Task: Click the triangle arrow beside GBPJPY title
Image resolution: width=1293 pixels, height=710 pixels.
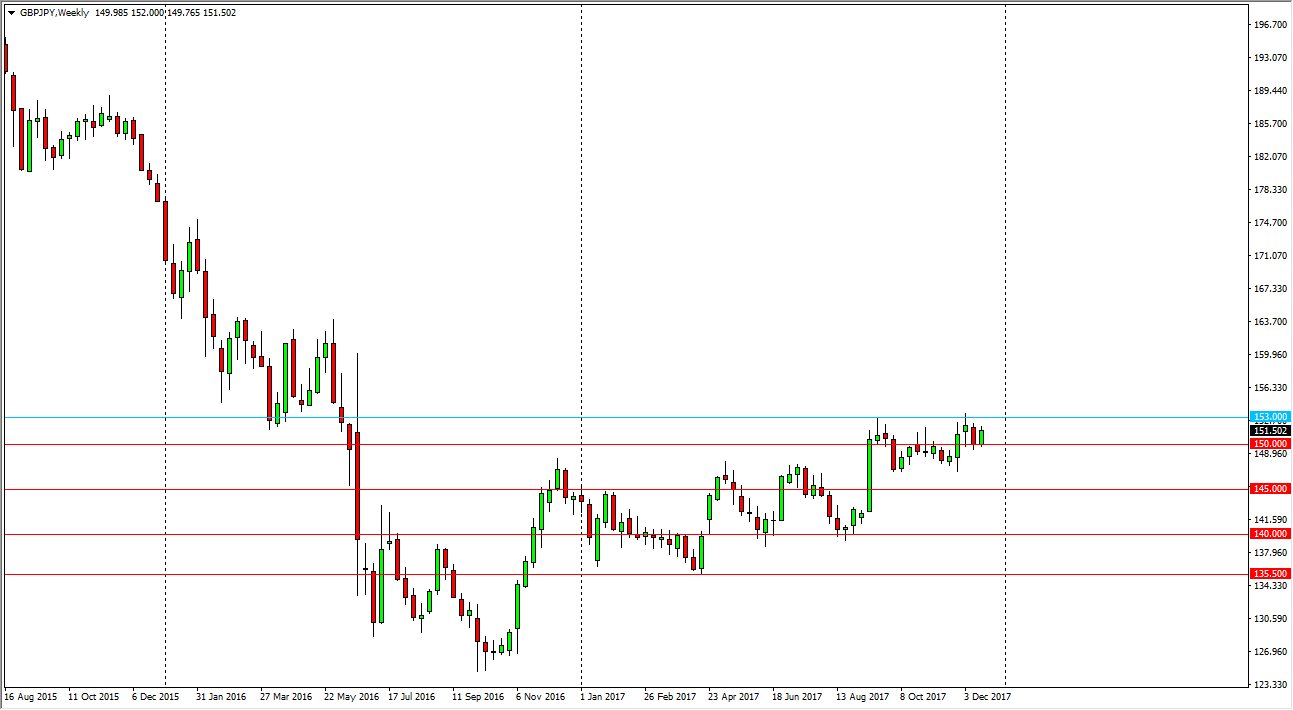Action: (10, 13)
